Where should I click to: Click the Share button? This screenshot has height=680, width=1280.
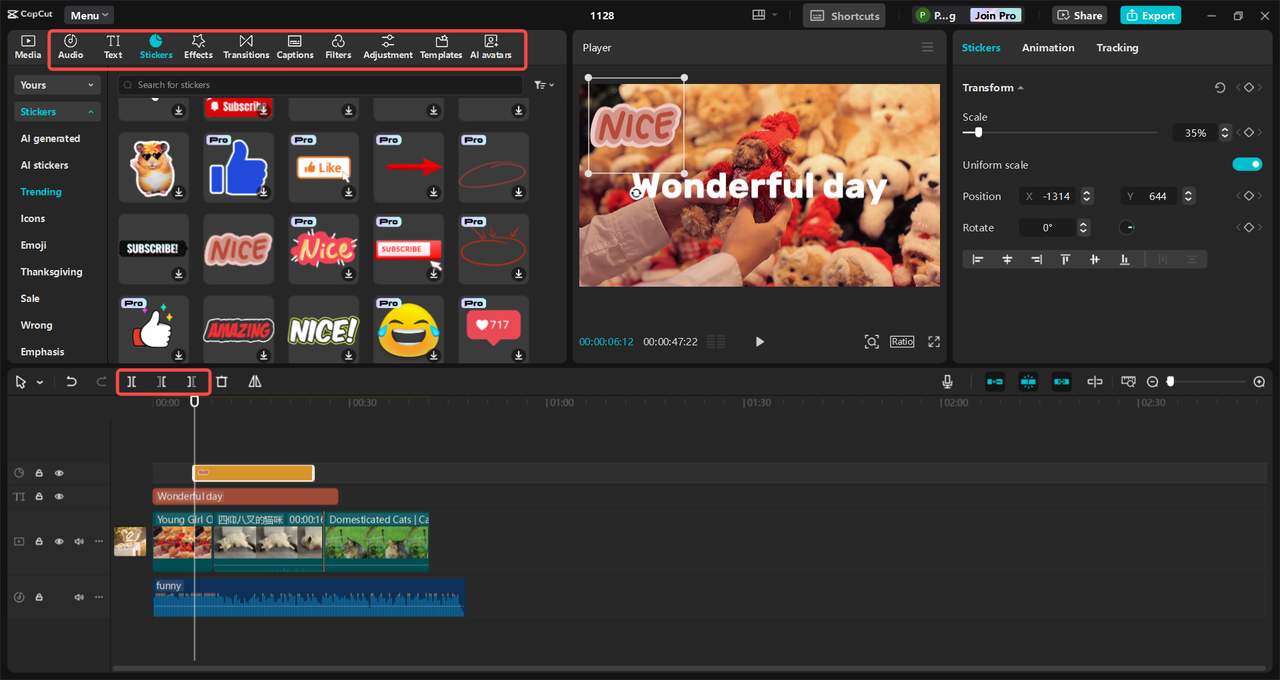1080,15
